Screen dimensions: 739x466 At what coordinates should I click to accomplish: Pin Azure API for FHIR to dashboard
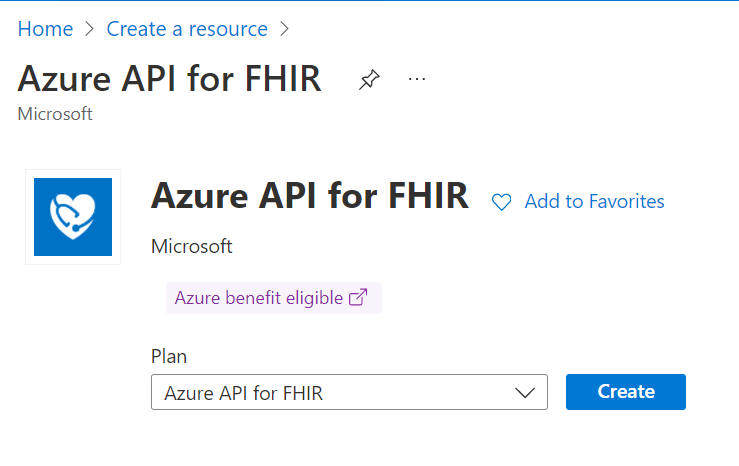click(369, 81)
